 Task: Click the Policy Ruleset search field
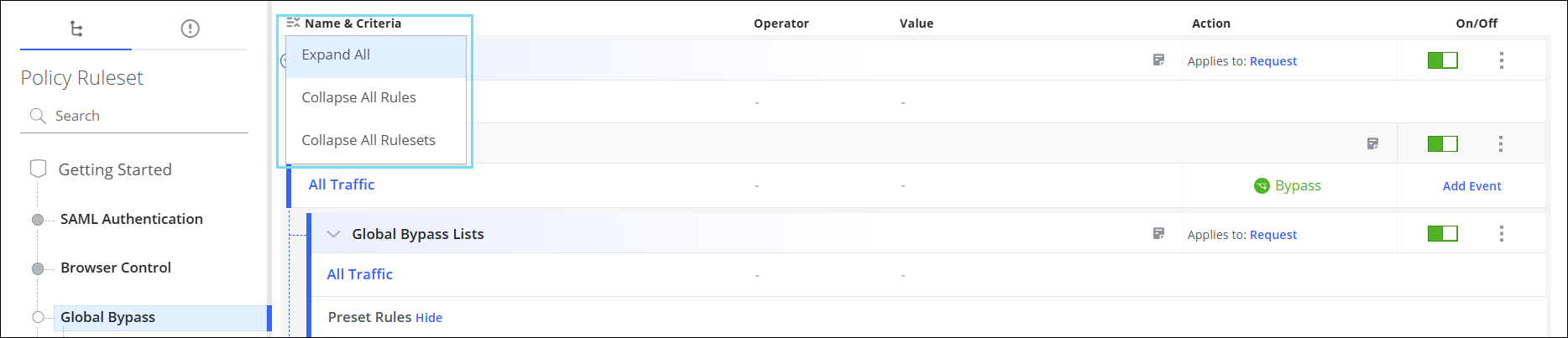[x=143, y=116]
